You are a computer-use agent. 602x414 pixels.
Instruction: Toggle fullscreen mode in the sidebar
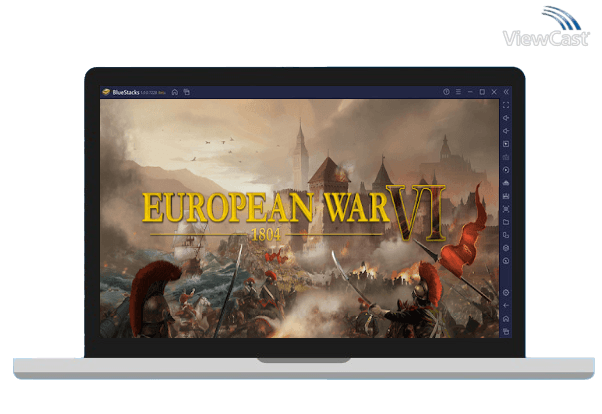[x=506, y=105]
